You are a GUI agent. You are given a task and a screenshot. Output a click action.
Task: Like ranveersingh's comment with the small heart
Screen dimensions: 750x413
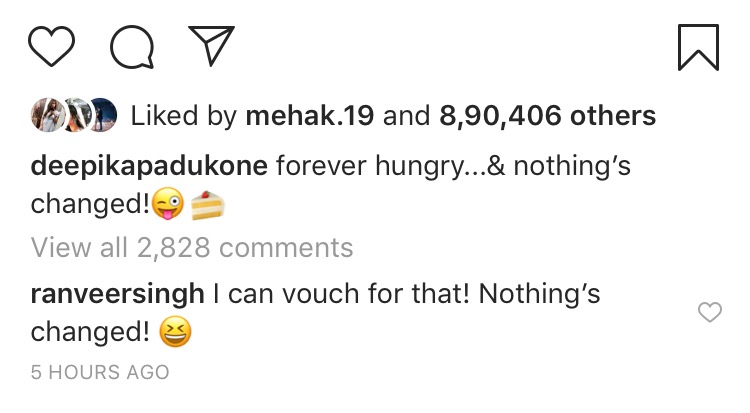click(x=709, y=314)
